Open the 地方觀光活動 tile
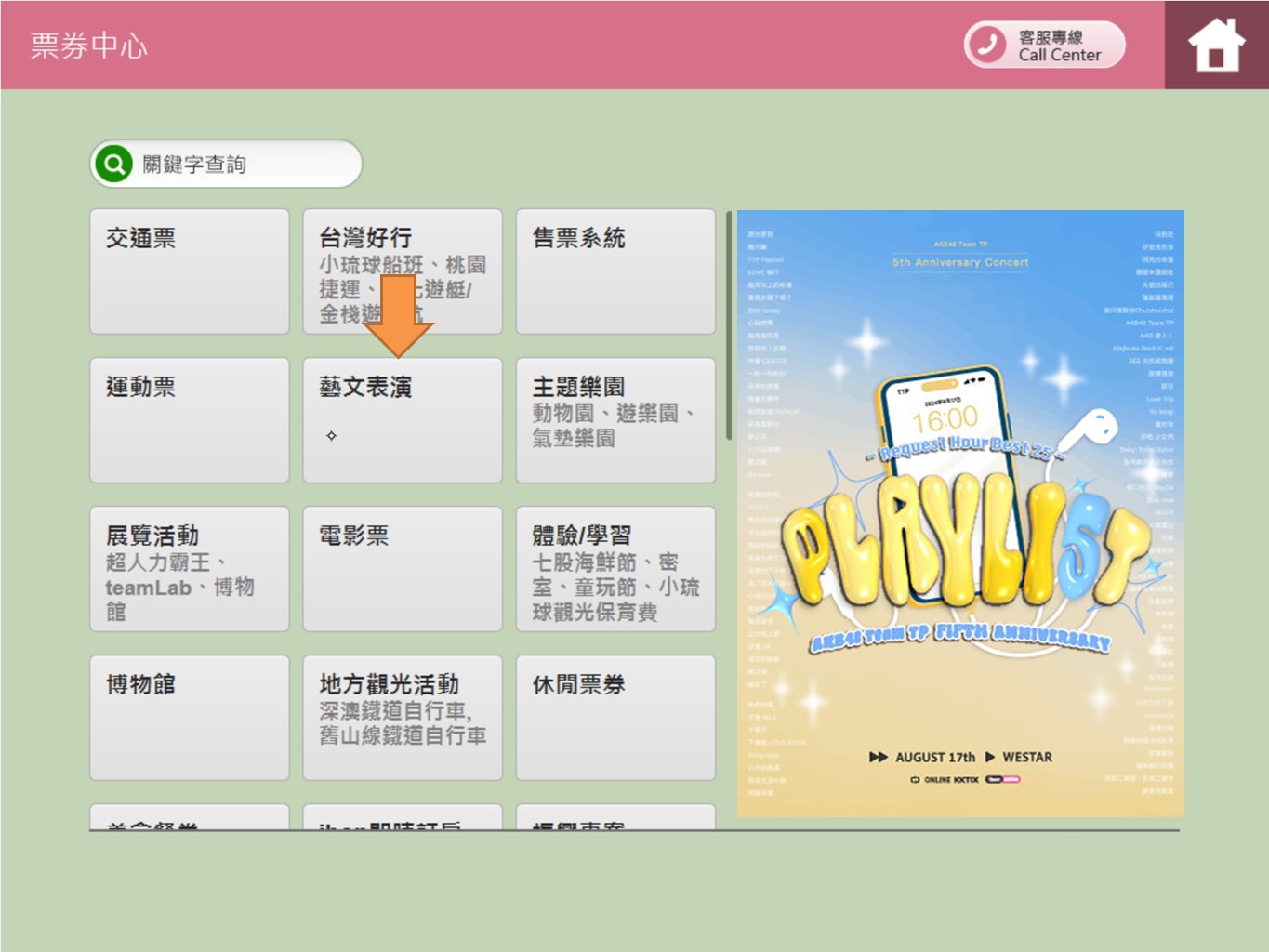This screenshot has width=1269, height=952. (402, 718)
